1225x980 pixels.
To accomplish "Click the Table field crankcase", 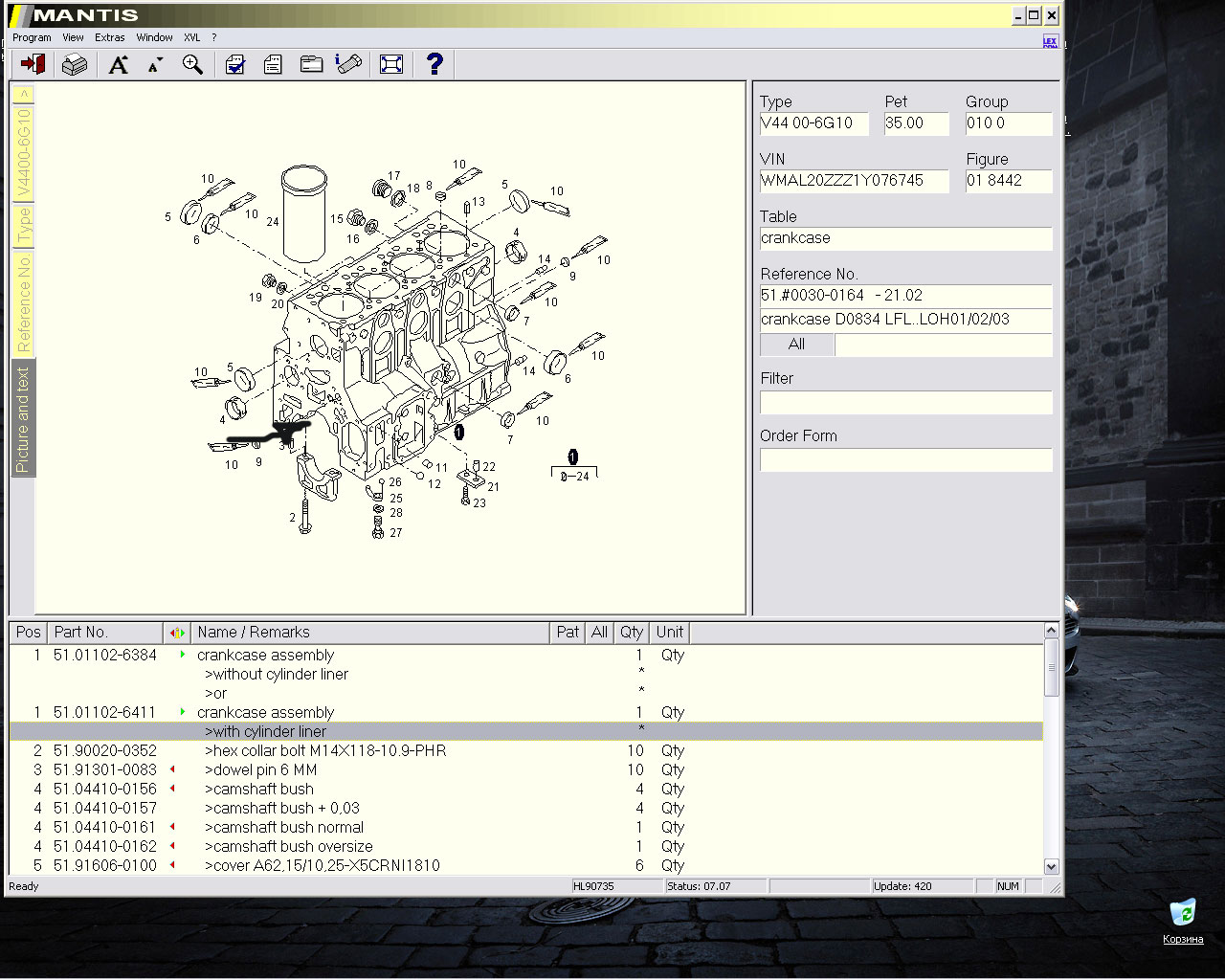I will (905, 238).
